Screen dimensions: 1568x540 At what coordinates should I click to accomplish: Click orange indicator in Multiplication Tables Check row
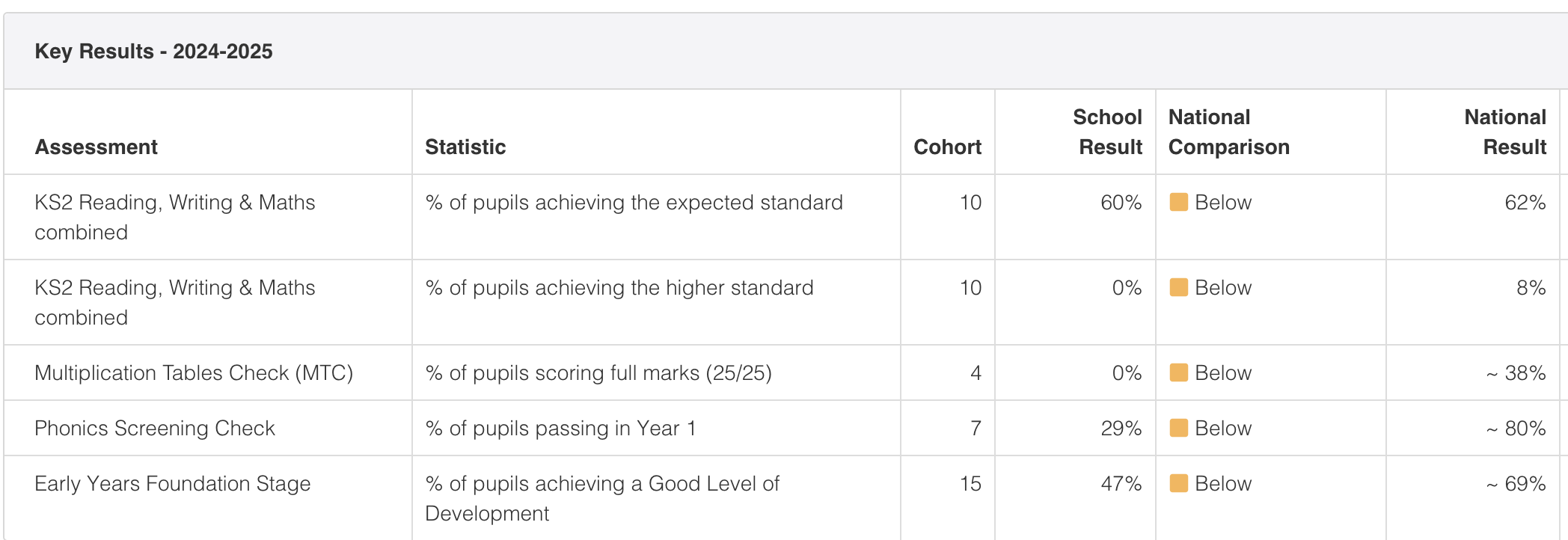1178,373
